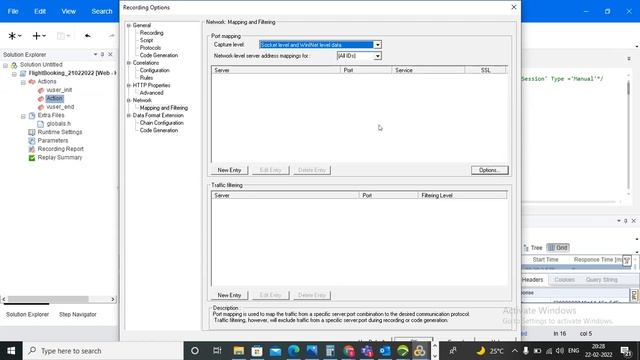
Task: Collapse the Data Format Extension node
Action: click(129, 116)
